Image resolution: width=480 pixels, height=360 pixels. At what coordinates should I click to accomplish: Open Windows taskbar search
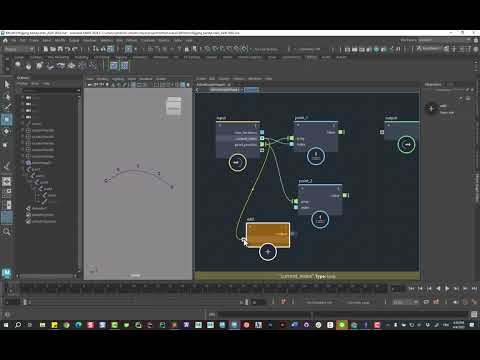[18, 325]
